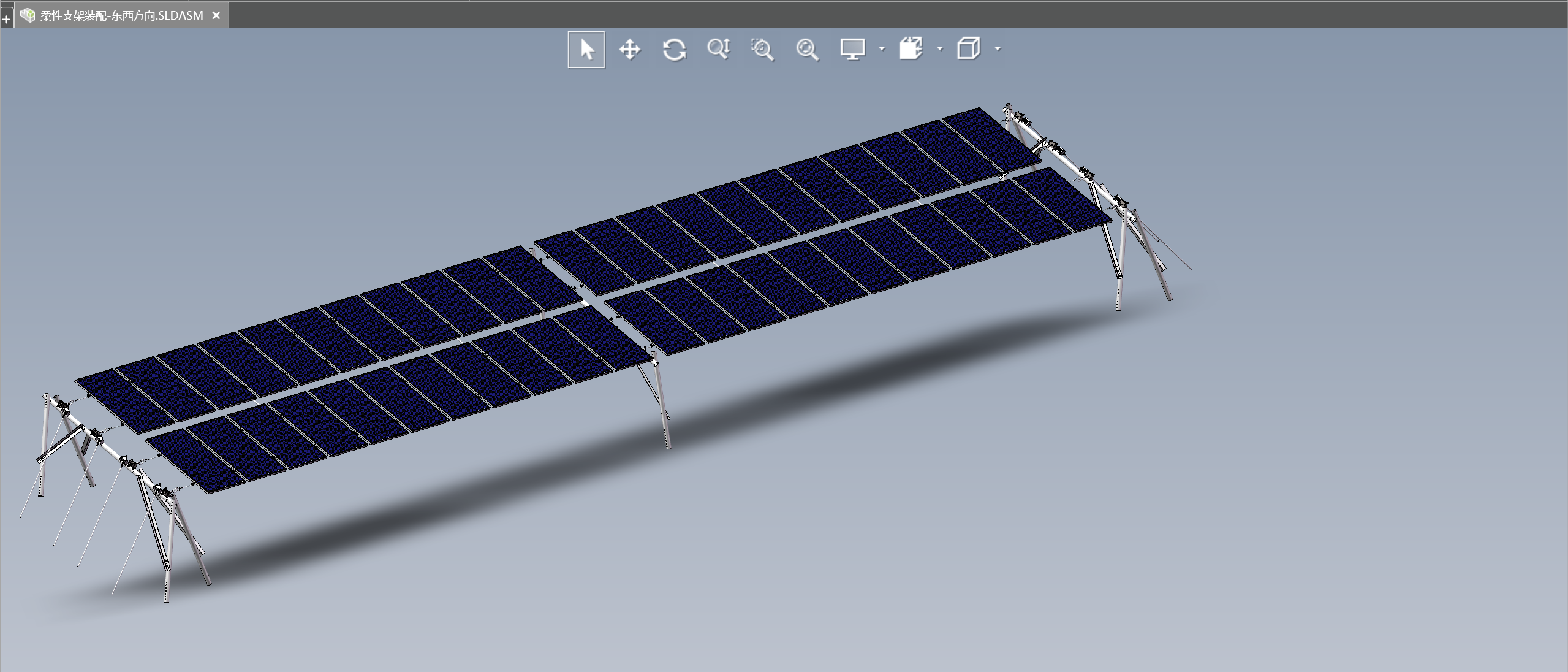Viewport: 1568px width, 672px height.
Task: Click the view orientation cube with arrows
Action: (911, 48)
